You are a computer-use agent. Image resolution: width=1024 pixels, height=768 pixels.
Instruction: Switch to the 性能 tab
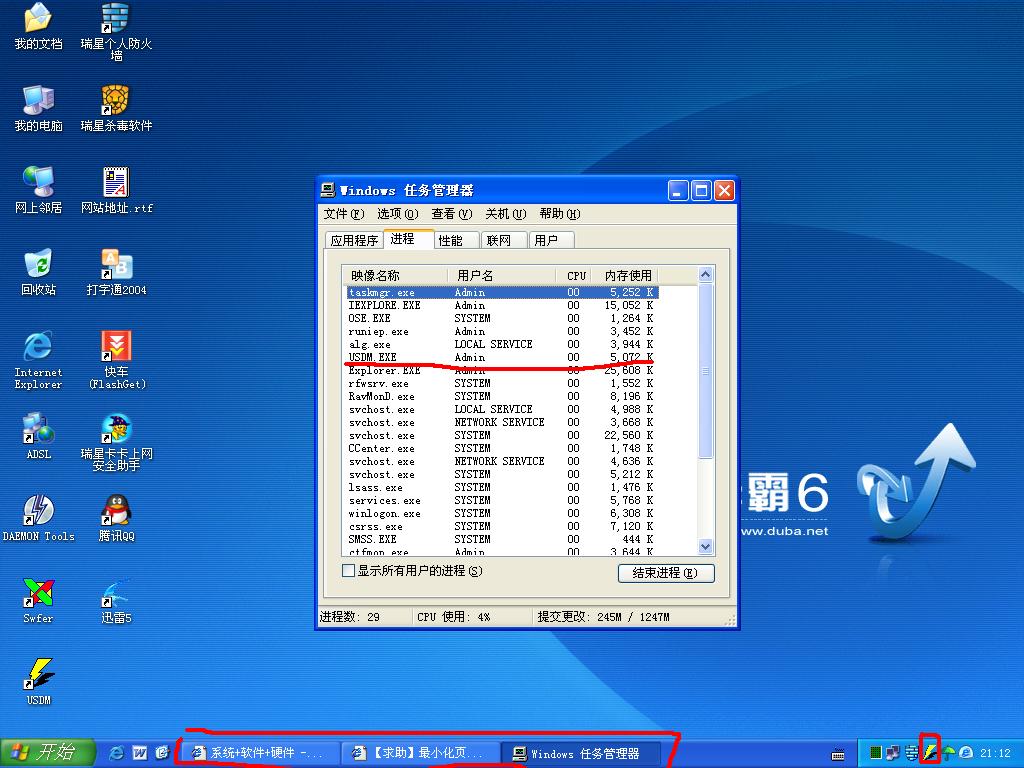[x=451, y=241]
